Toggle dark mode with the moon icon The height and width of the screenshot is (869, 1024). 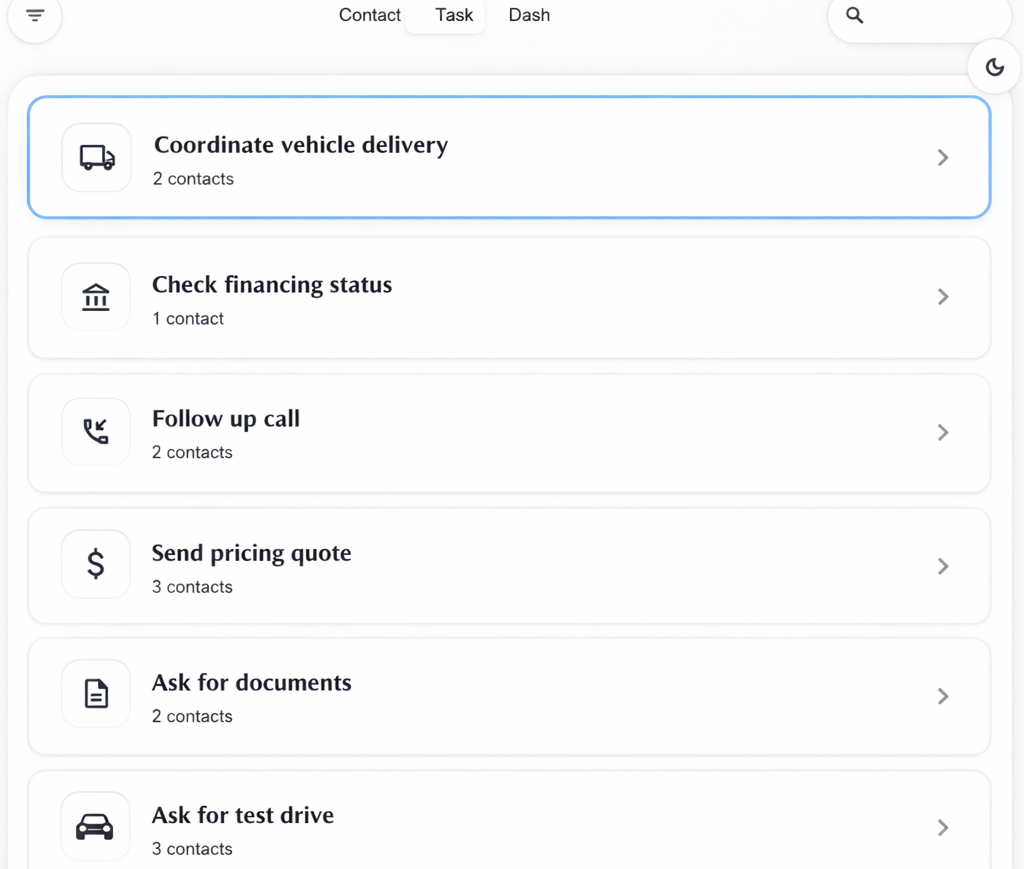[x=994, y=66]
